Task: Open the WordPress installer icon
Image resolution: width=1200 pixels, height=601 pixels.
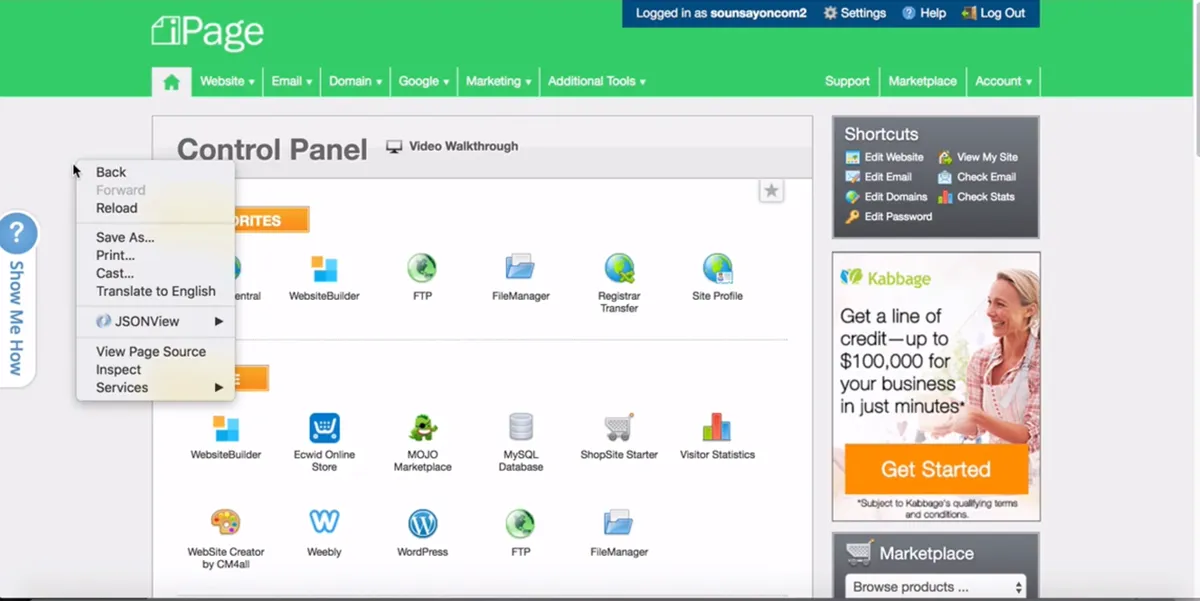Action: (423, 523)
